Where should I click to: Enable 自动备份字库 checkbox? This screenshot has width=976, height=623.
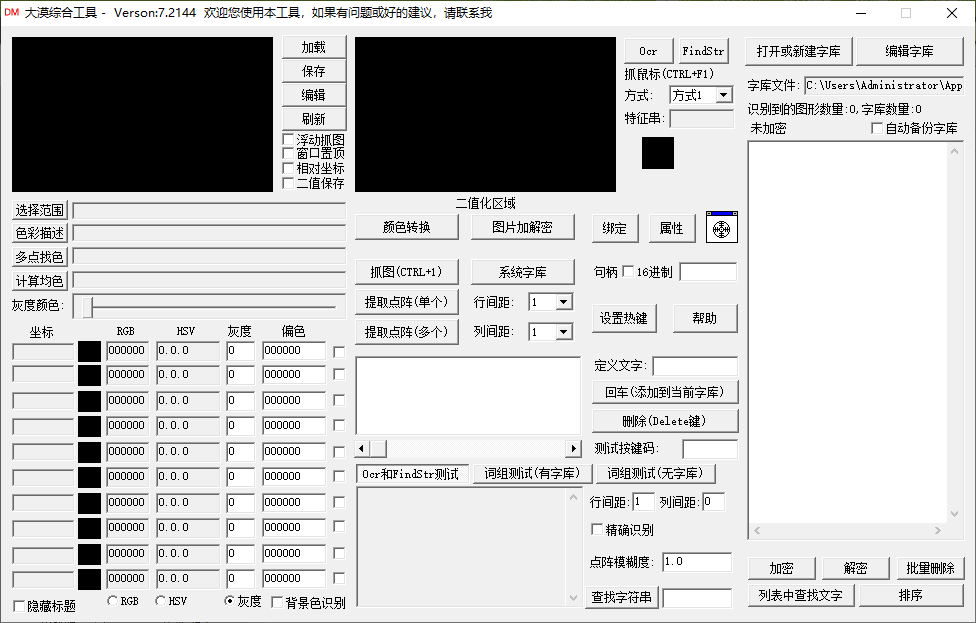point(877,128)
